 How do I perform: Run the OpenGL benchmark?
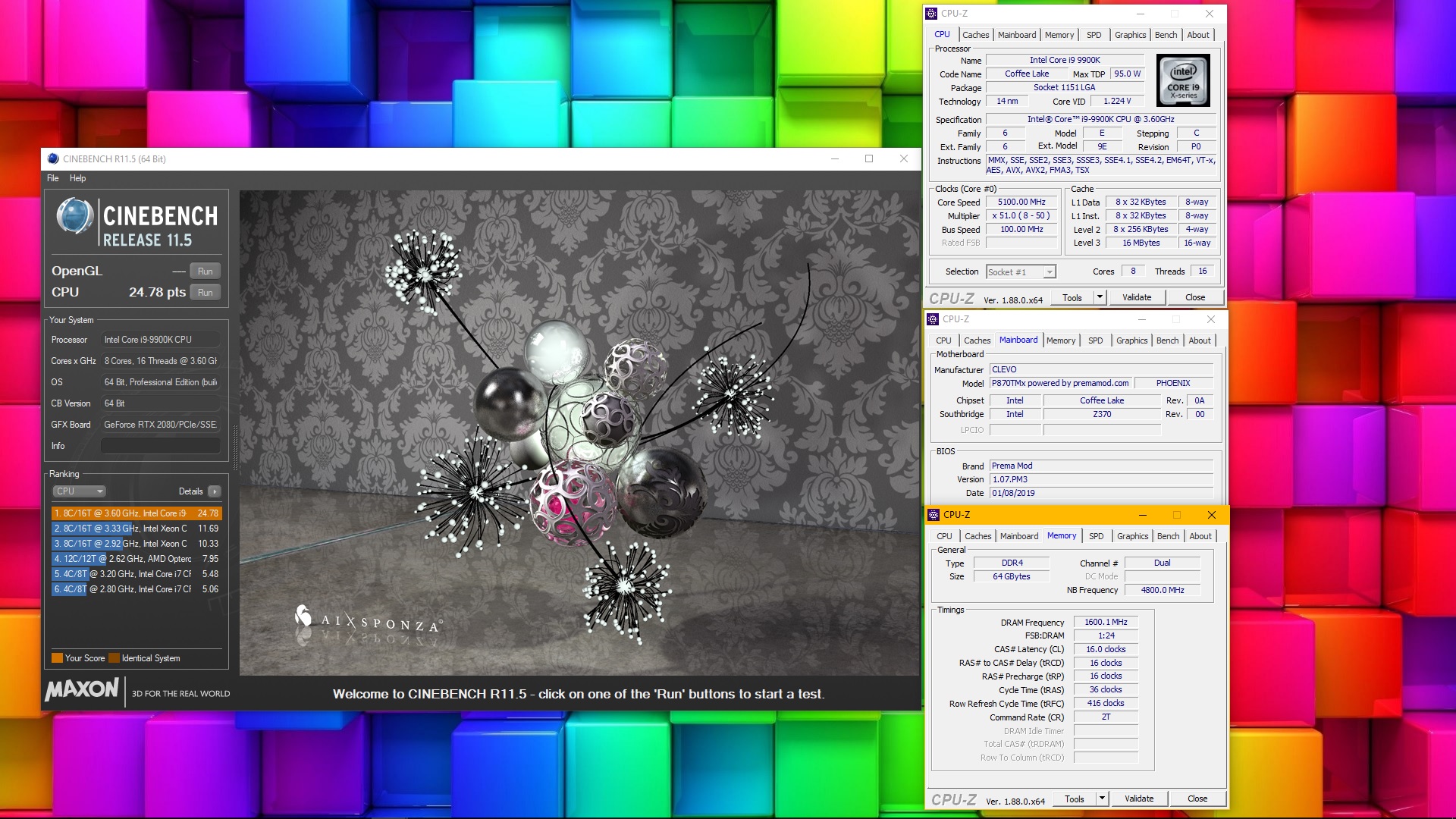tap(206, 271)
